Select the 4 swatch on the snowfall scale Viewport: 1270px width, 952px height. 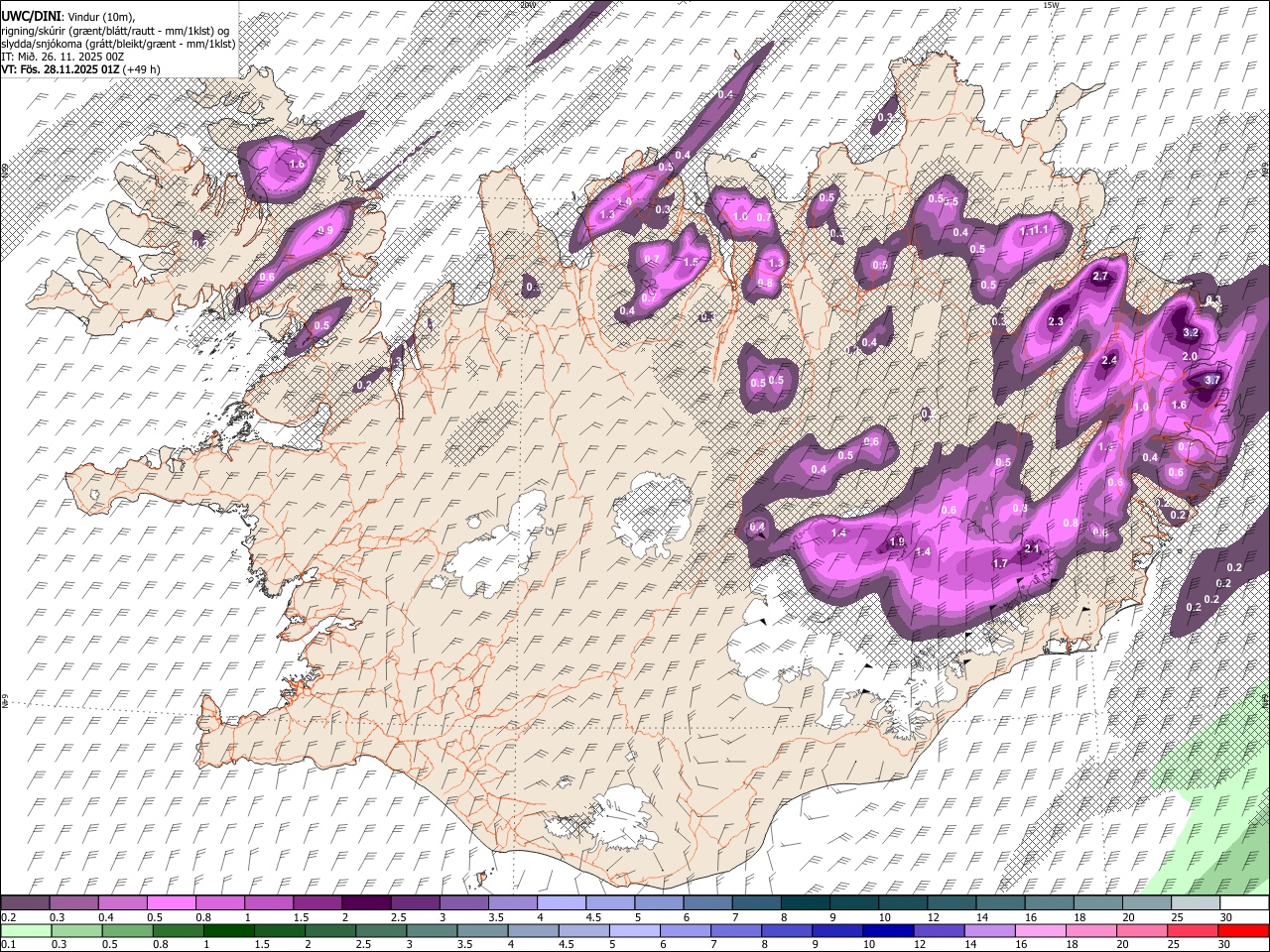tap(562, 903)
